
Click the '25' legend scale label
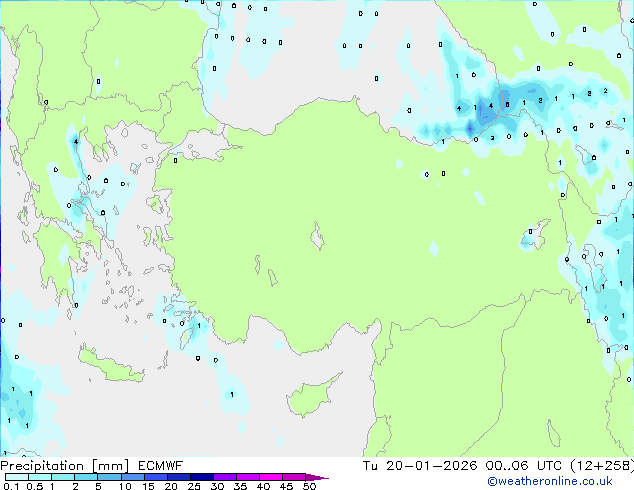pyautogui.click(x=194, y=486)
